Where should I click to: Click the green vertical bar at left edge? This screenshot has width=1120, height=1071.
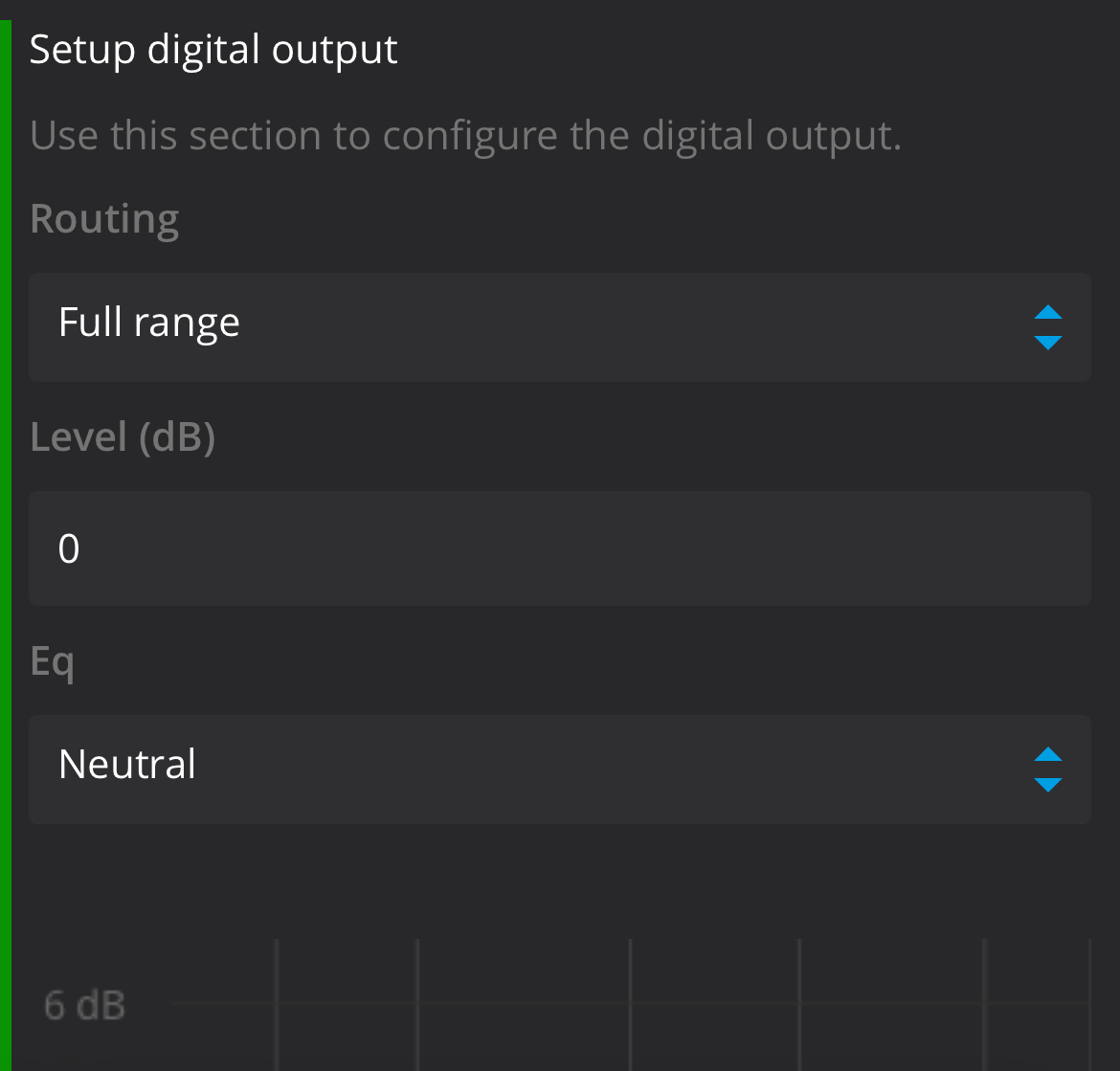coord(6,536)
